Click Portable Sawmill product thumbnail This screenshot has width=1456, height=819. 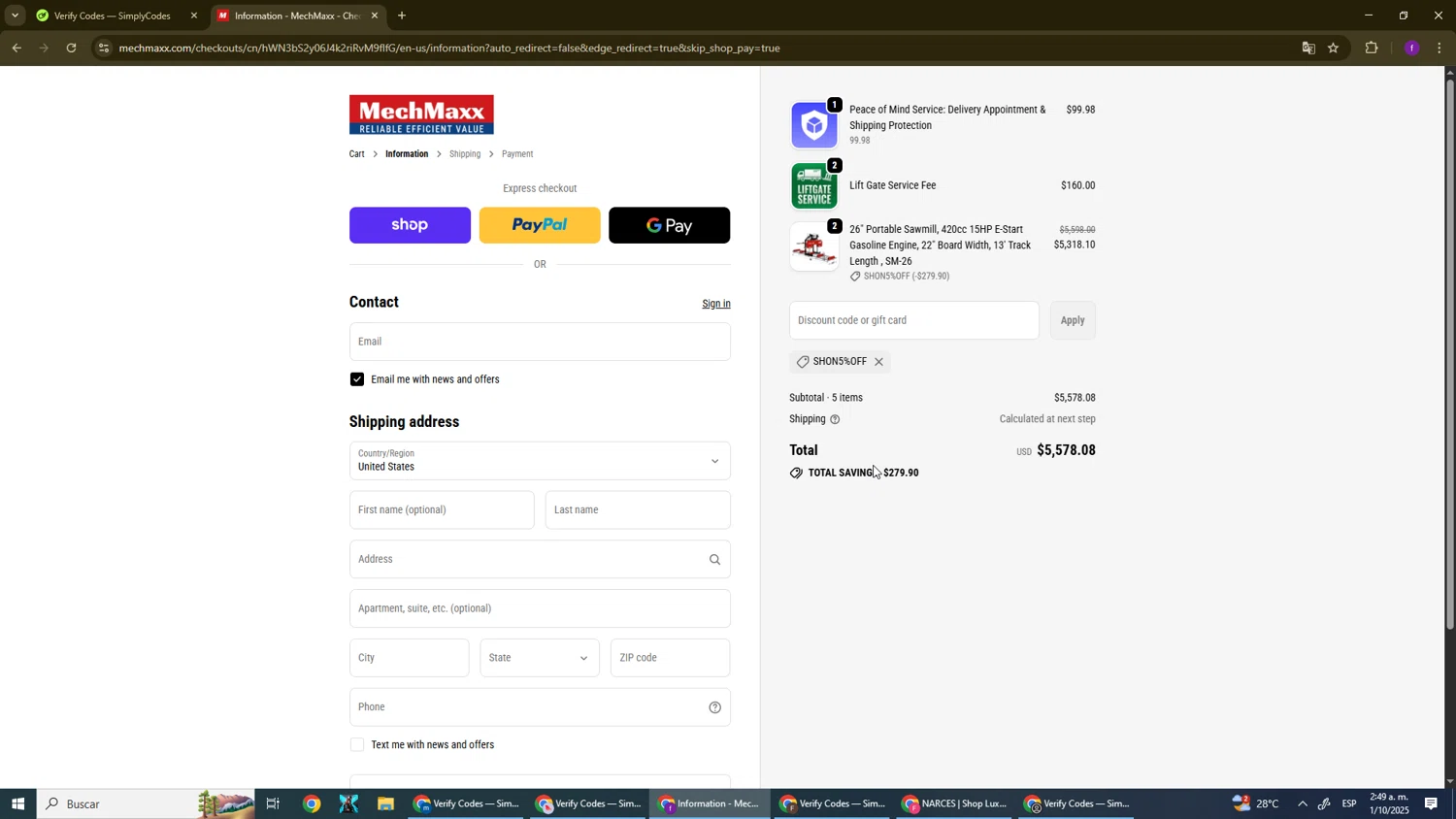(x=814, y=247)
